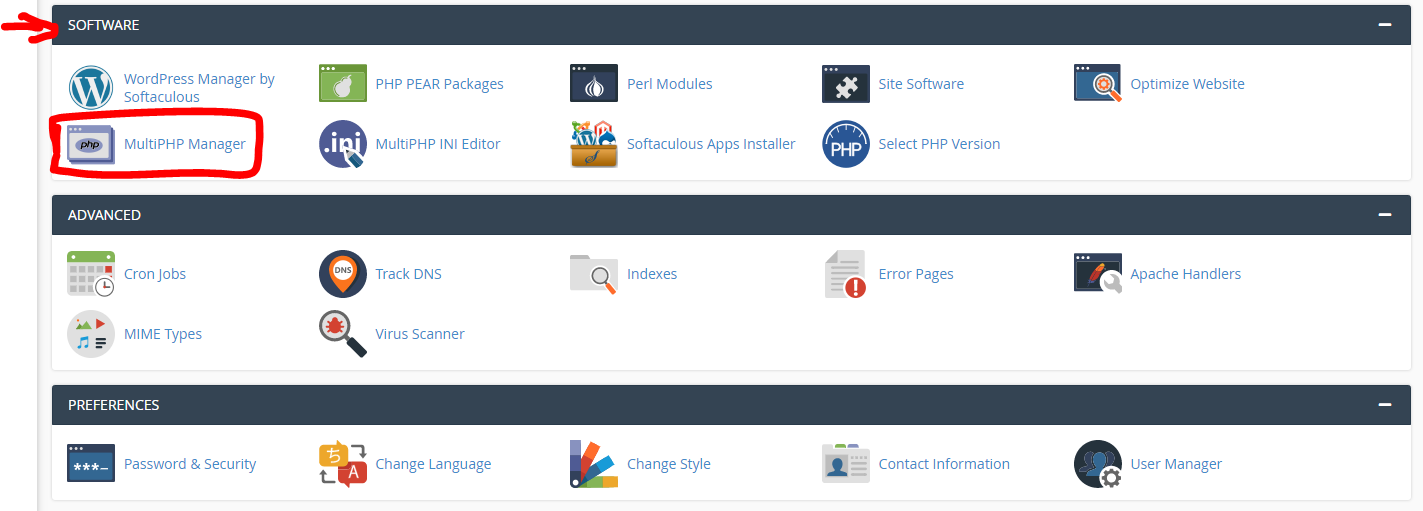Image resolution: width=1423 pixels, height=511 pixels.
Task: Go to the Apache Handlers link
Action: pos(1185,274)
